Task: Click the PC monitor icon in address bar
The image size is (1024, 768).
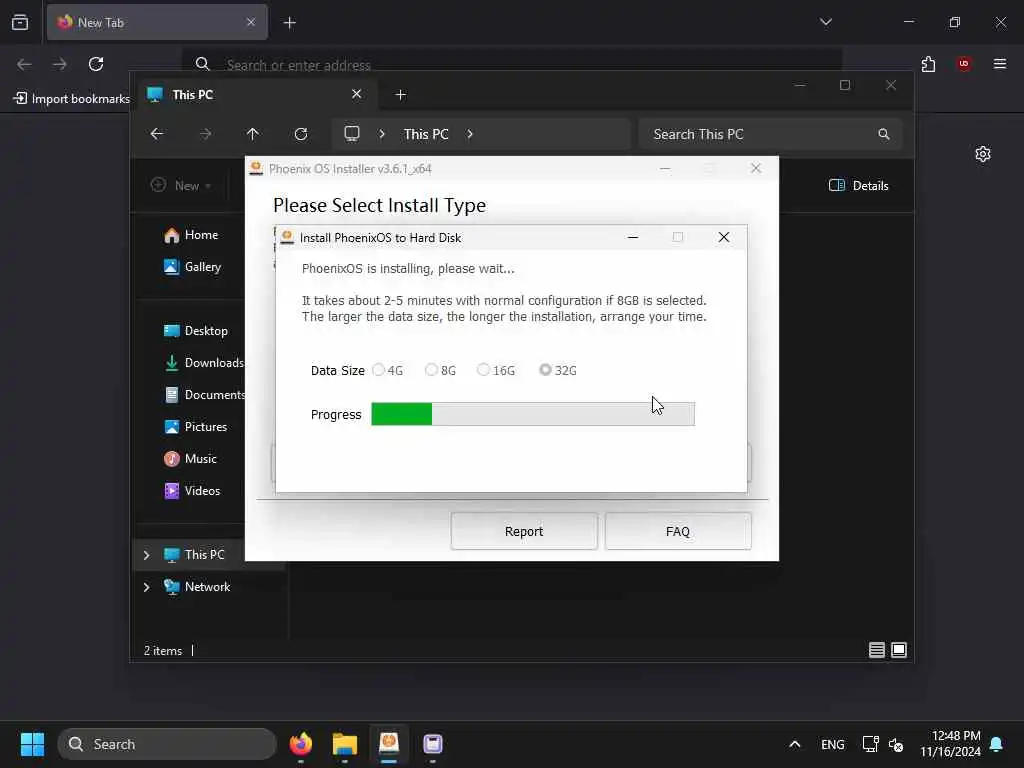Action: tap(352, 133)
